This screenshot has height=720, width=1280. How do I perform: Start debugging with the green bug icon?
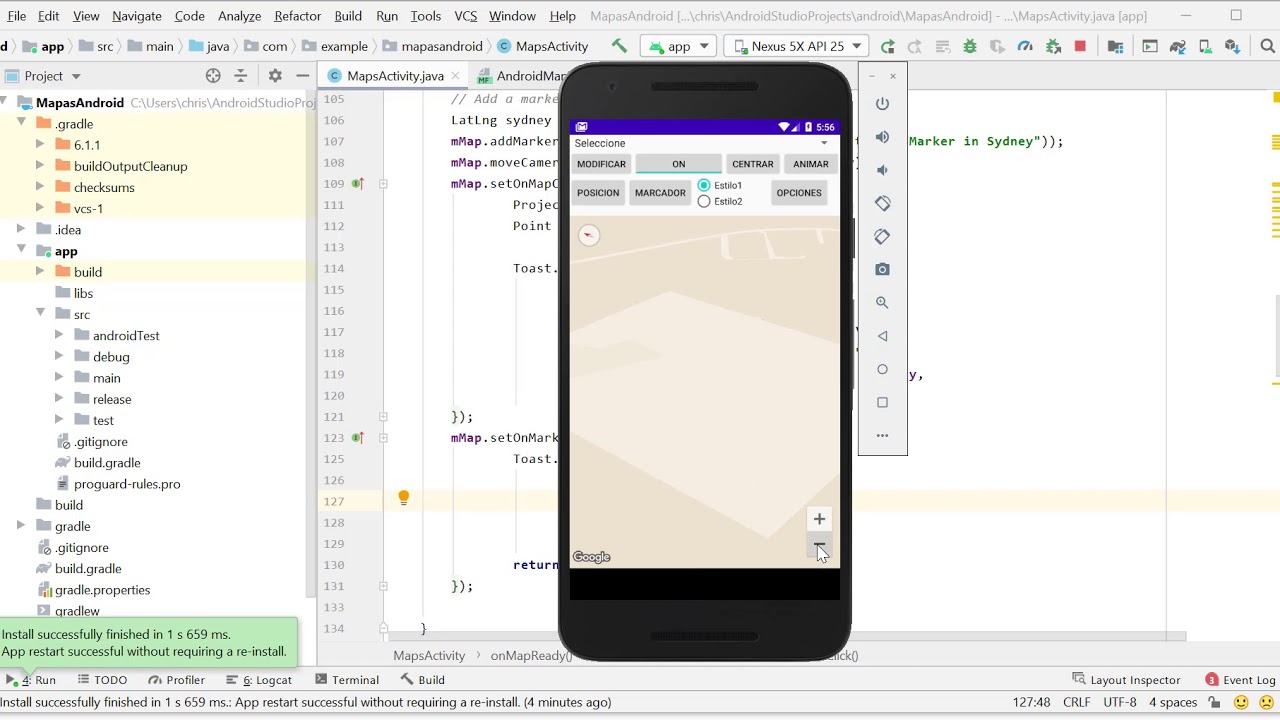969,46
